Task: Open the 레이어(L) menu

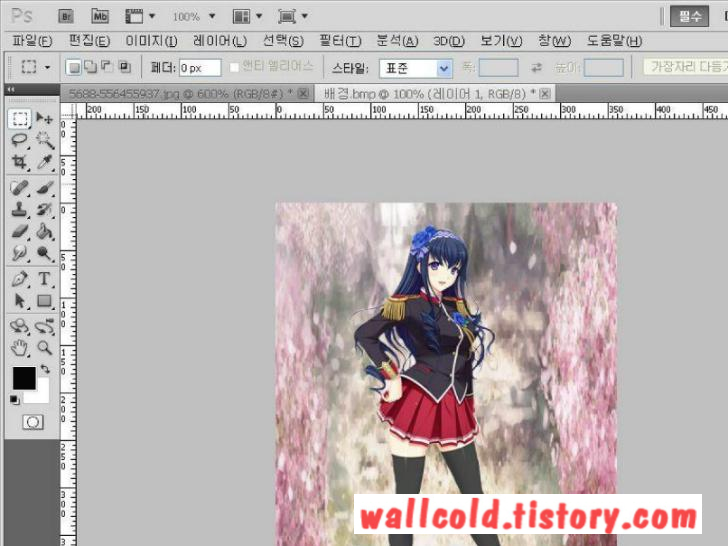Action: tap(220, 41)
